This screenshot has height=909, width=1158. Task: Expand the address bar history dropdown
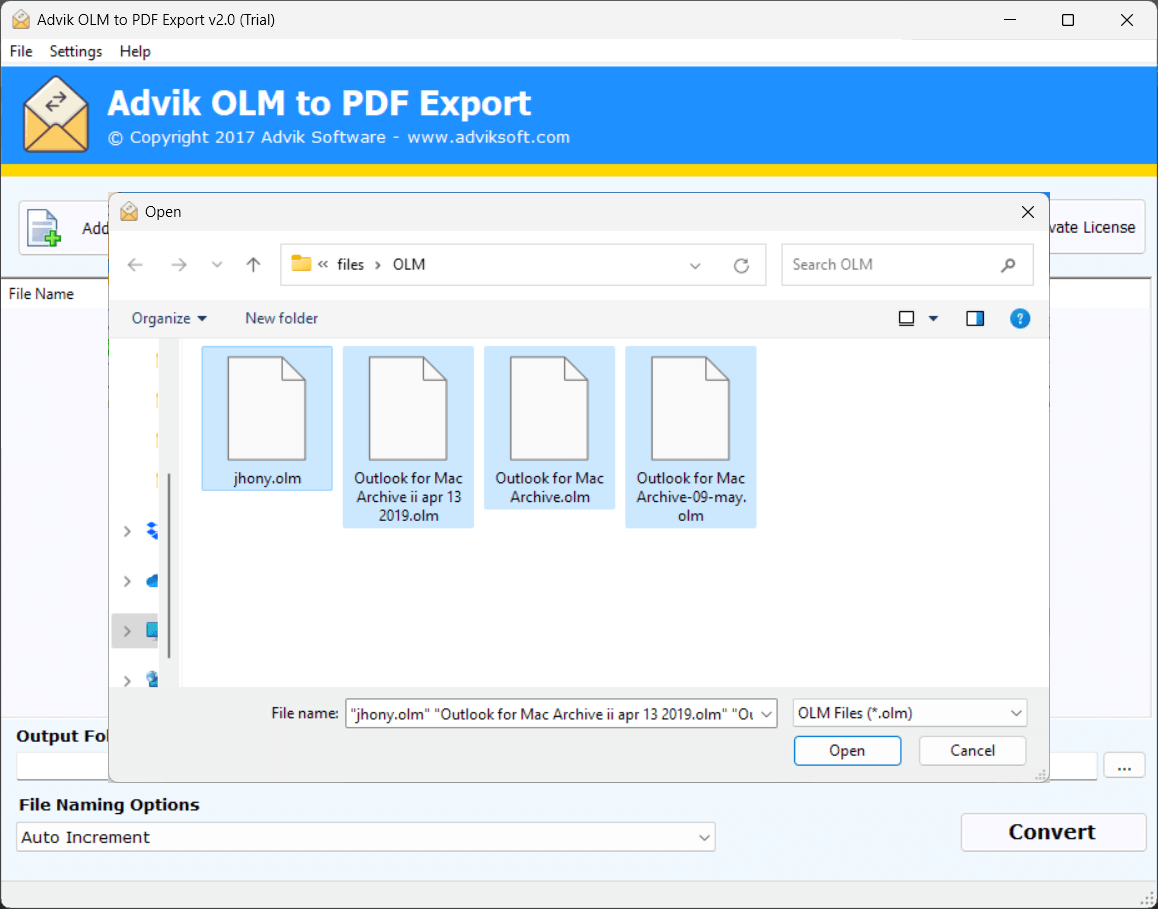tap(695, 266)
